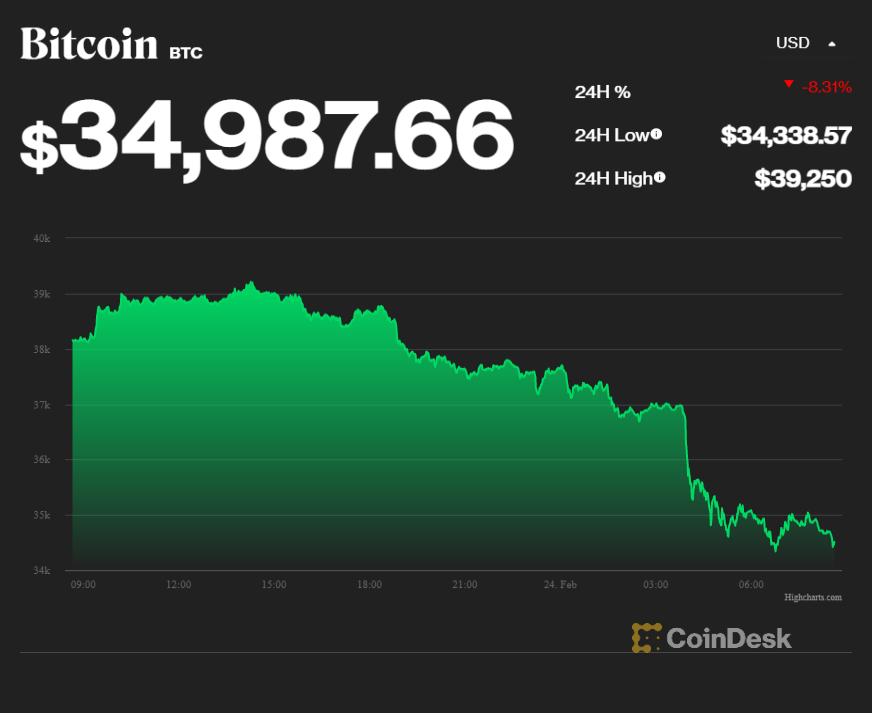Click the $34,338.57 low price value
This screenshot has width=872, height=713.
(786, 135)
